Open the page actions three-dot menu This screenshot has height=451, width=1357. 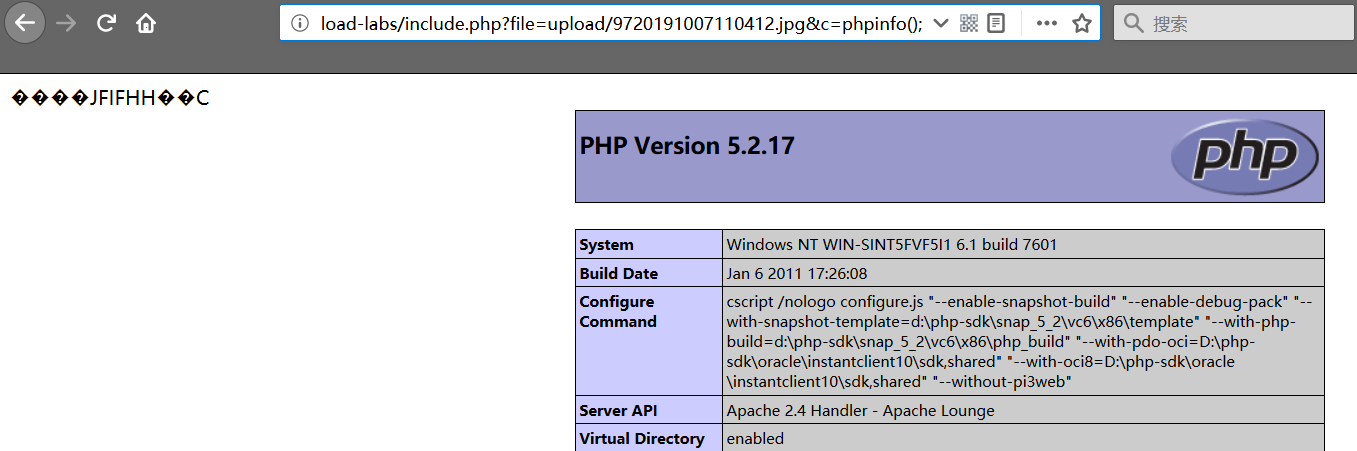pyautogui.click(x=1046, y=23)
